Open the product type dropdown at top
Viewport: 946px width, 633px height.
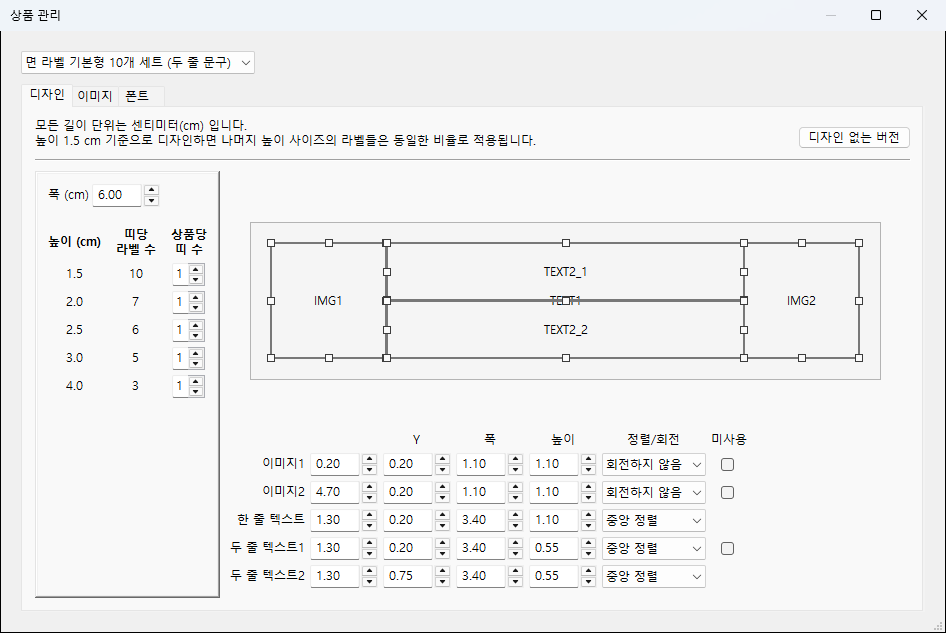138,62
